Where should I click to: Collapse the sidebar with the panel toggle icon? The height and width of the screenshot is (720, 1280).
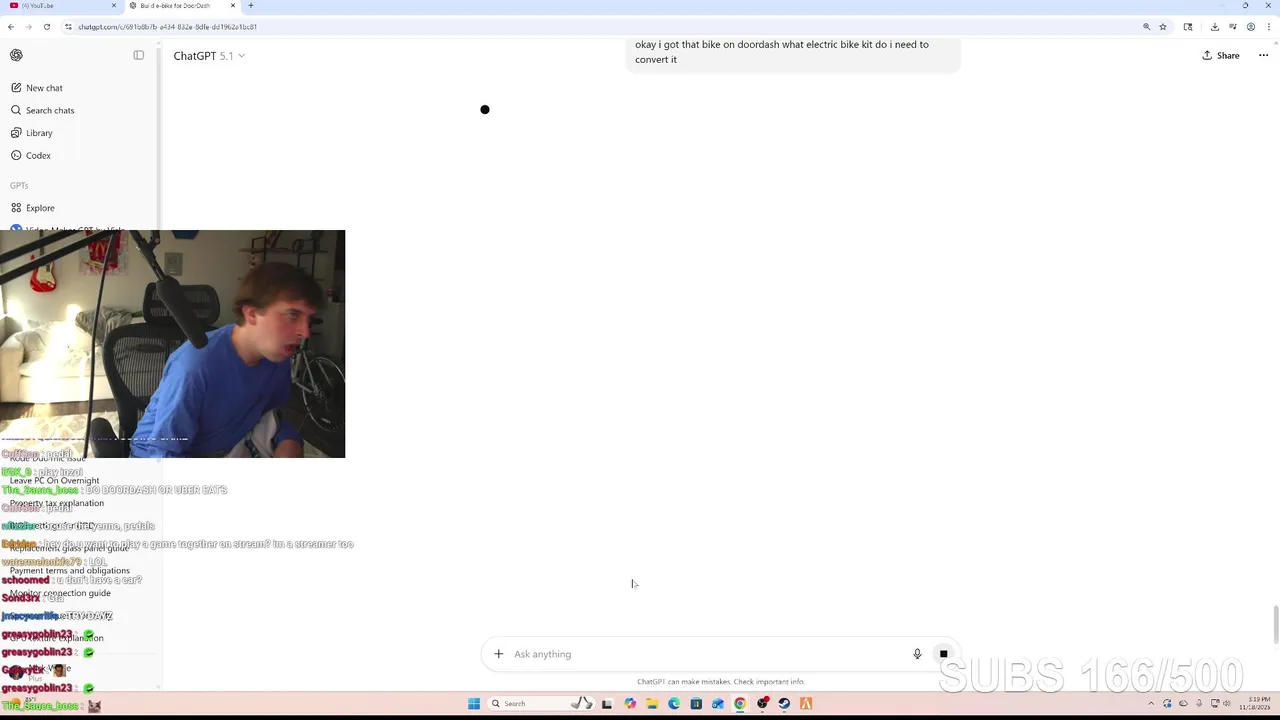pyautogui.click(x=139, y=55)
